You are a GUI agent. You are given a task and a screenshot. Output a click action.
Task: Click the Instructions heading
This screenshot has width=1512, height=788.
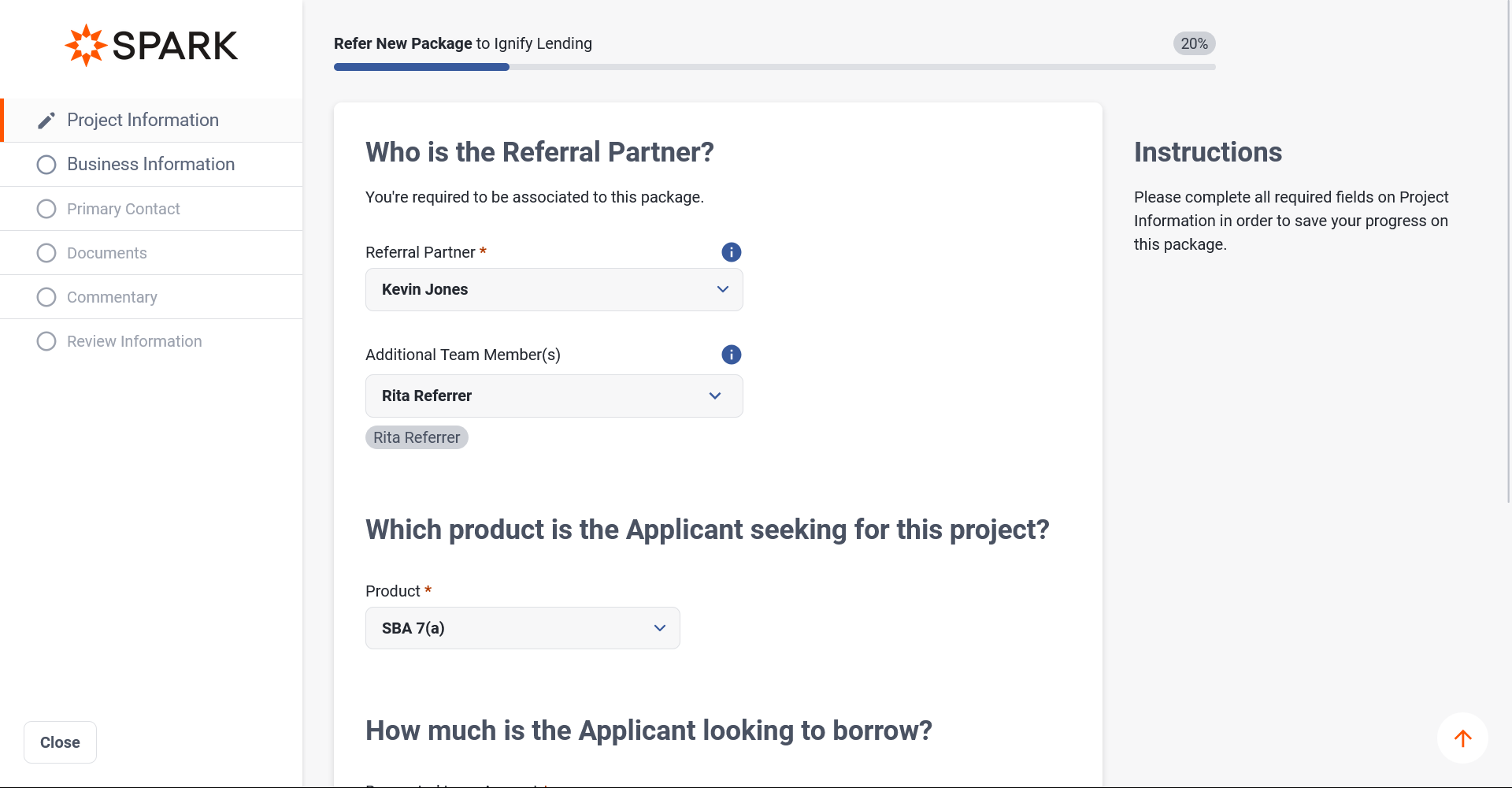[x=1208, y=152]
